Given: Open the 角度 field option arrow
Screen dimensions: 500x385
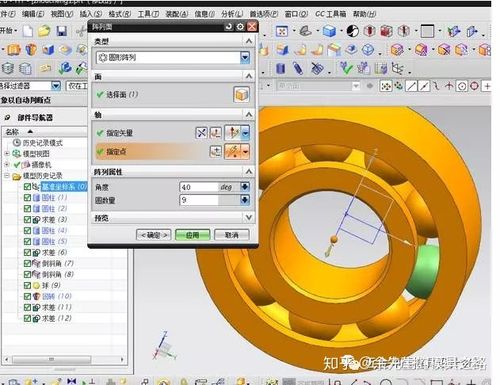Looking at the screenshot, I should pos(245,187).
